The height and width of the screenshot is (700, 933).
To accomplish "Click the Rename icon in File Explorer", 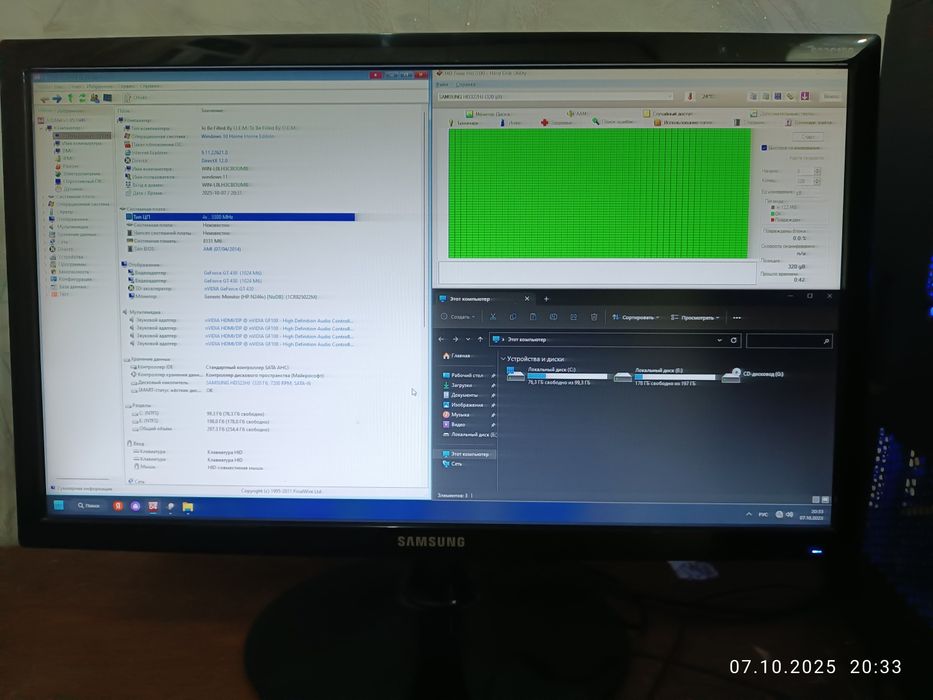I will point(553,317).
